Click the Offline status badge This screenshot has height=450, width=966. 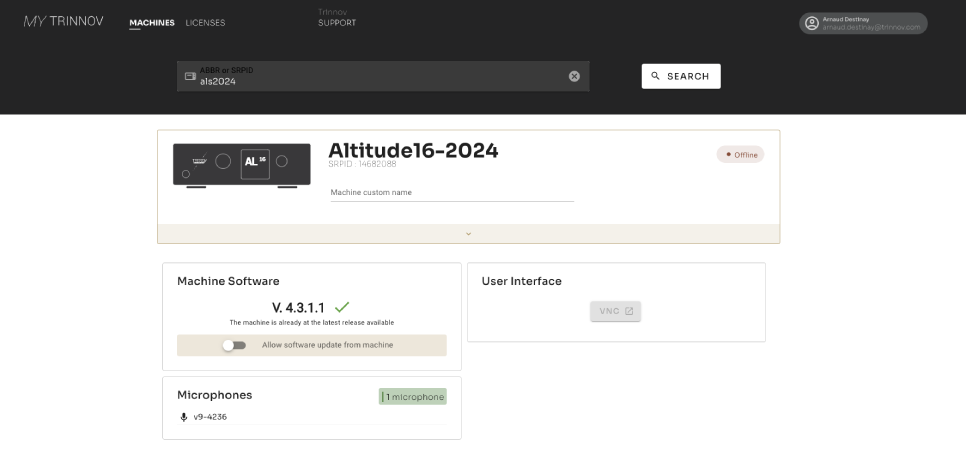pyautogui.click(x=740, y=155)
